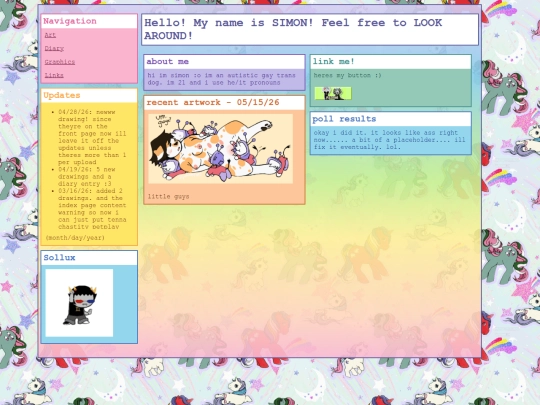The width and height of the screenshot is (540, 405).
Task: Click the 'about me' heading
Action: (x=167, y=62)
